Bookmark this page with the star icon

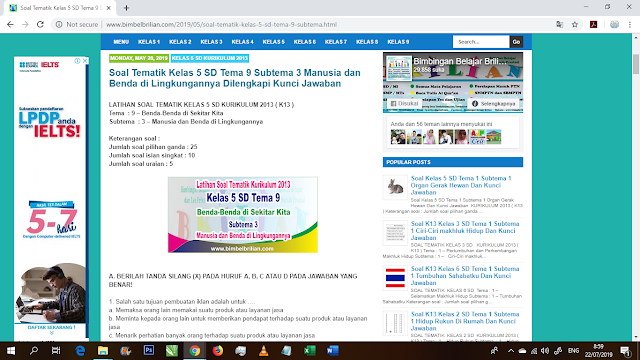coord(575,24)
